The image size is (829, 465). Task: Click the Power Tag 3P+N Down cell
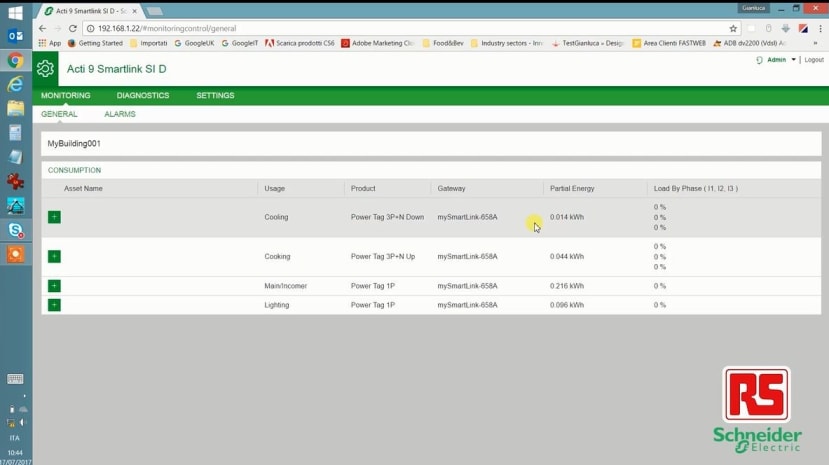387,217
